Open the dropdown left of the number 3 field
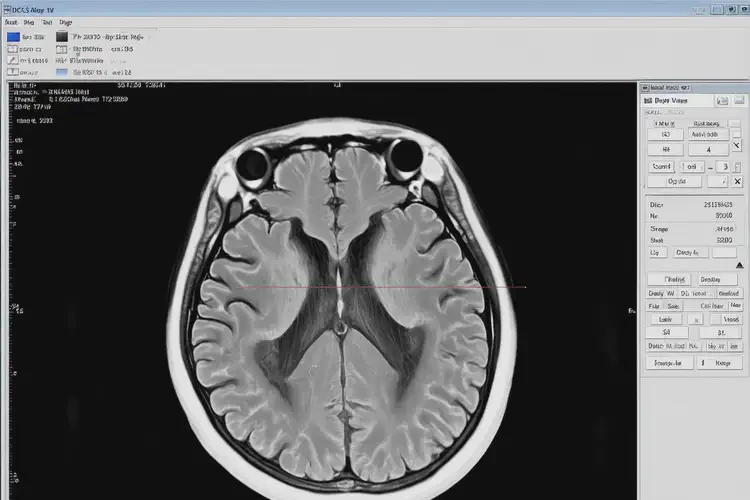Image resolution: width=750 pixels, height=500 pixels. point(692,166)
